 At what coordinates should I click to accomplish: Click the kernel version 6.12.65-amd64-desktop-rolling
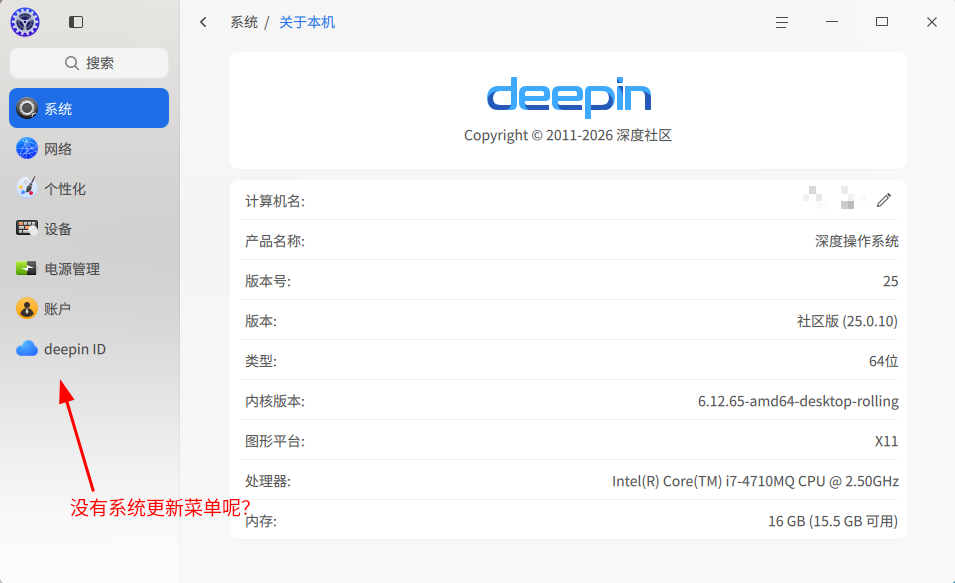click(x=798, y=401)
